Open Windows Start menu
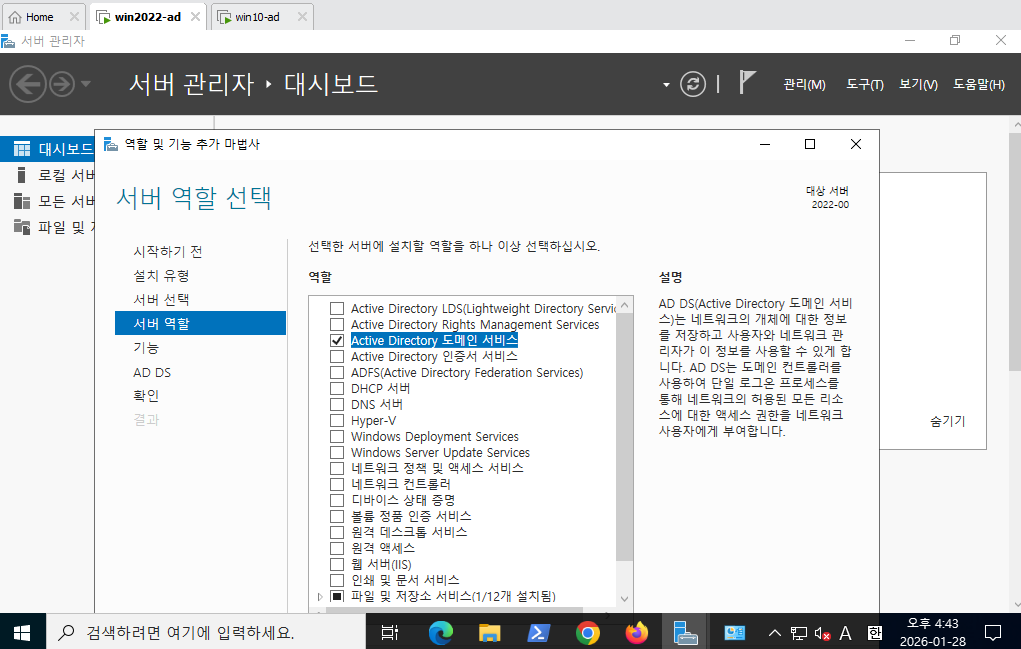 pyautogui.click(x=22, y=632)
